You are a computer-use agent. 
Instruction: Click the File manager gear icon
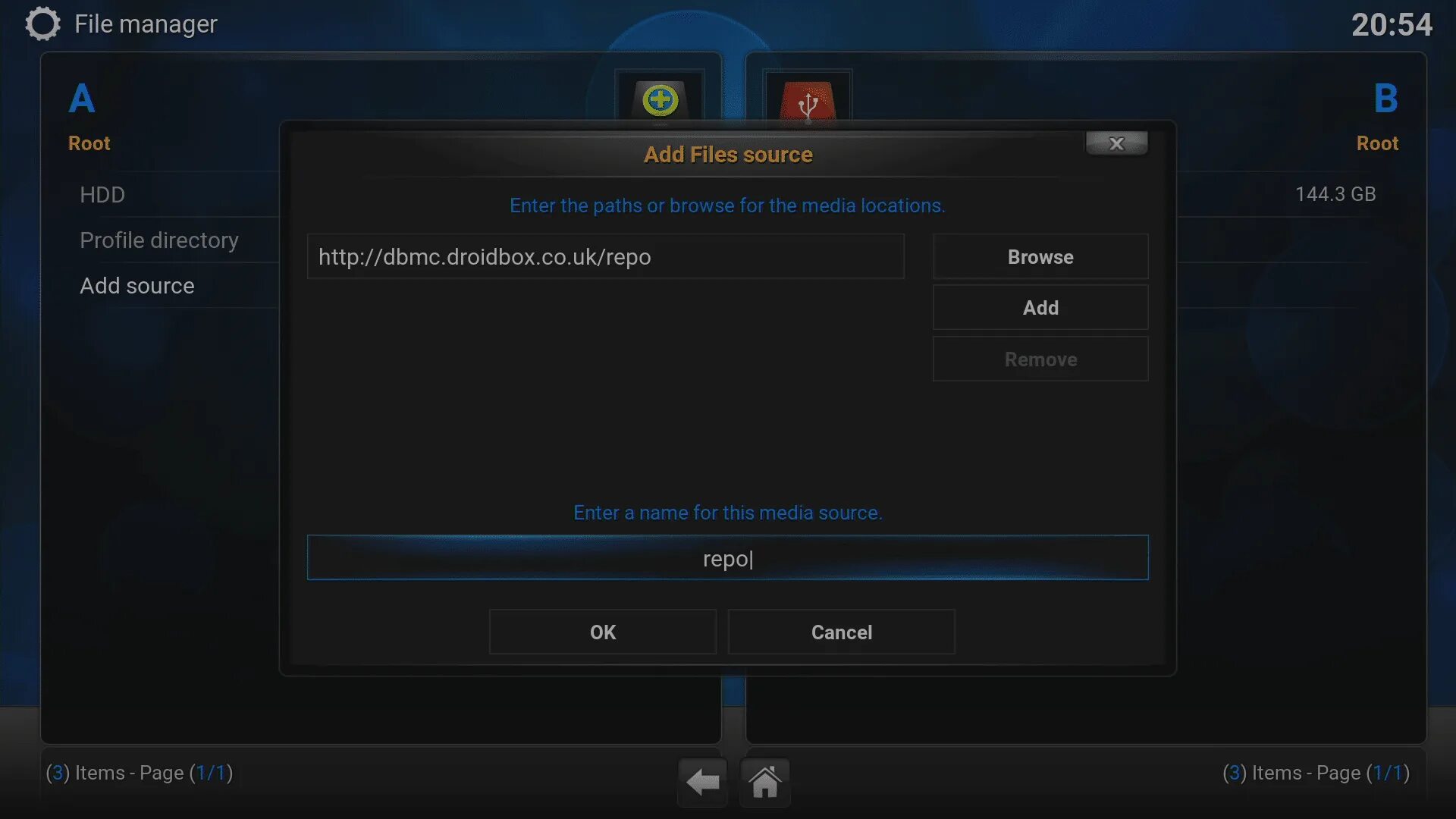[x=42, y=24]
